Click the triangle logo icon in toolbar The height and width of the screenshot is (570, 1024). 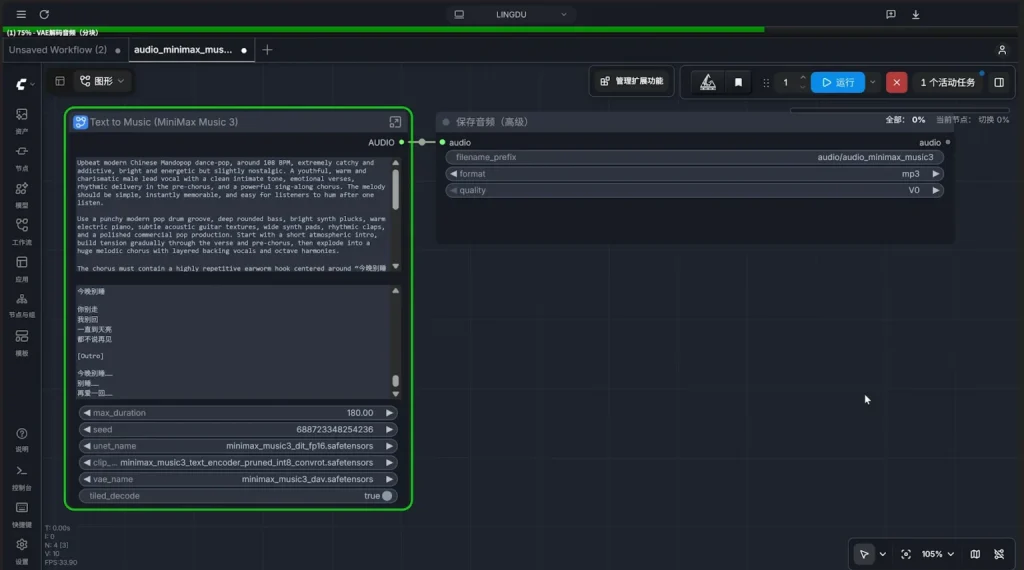[x=708, y=82]
